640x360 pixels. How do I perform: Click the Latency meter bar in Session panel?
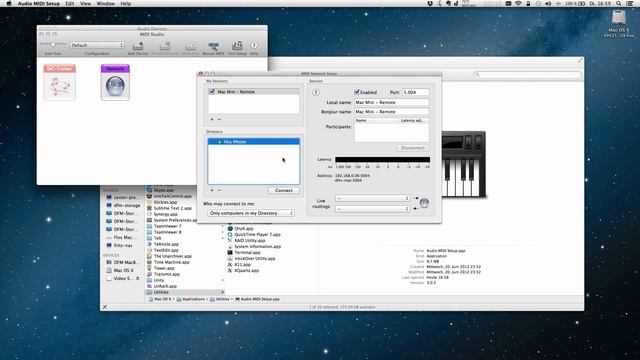382,160
